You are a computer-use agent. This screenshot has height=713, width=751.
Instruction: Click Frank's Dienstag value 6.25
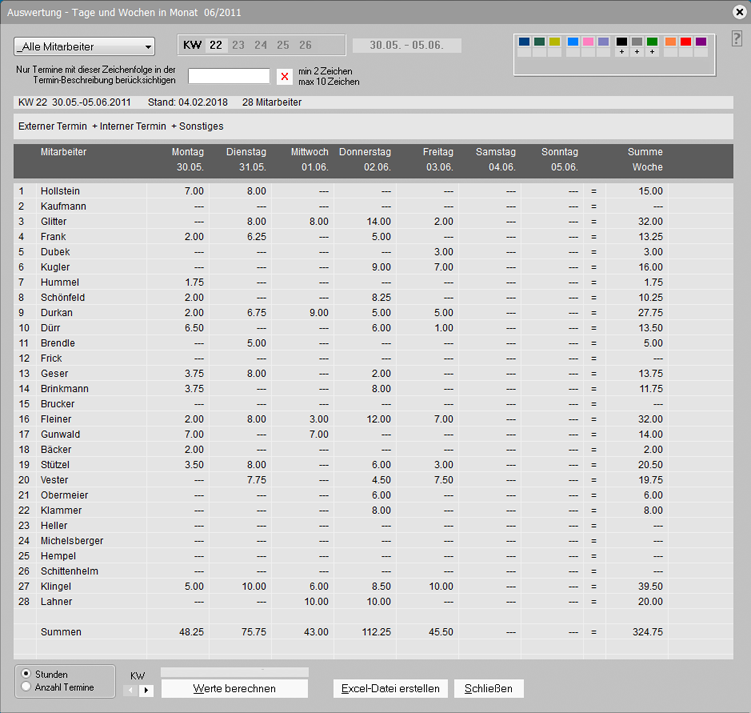tap(257, 237)
